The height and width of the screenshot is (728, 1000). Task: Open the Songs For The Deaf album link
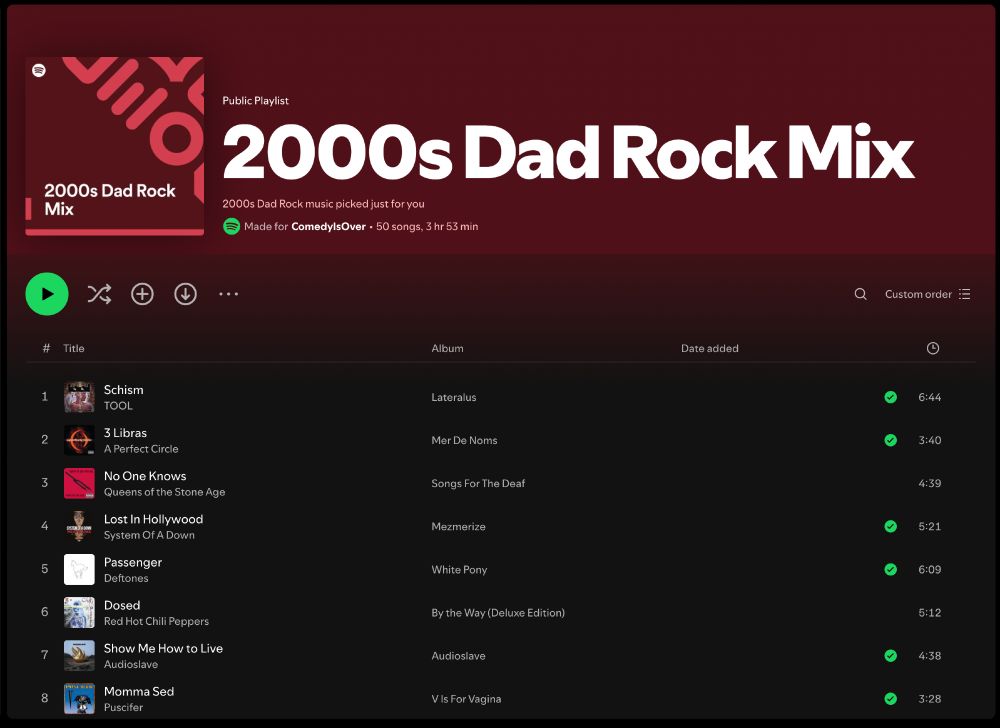click(478, 483)
